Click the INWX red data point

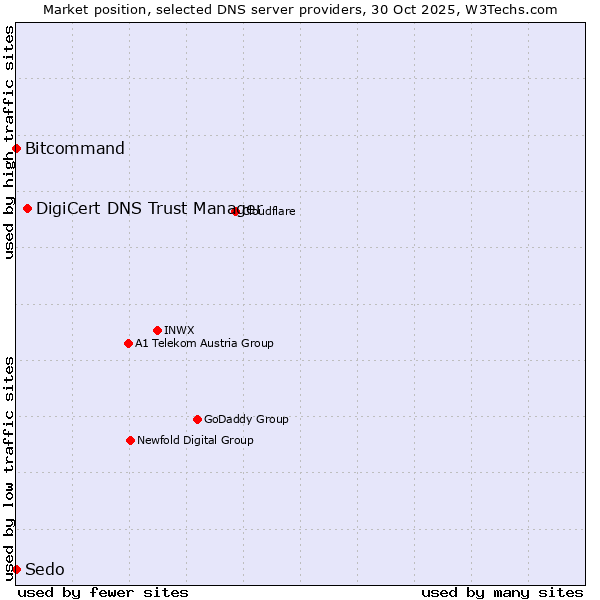(157, 330)
